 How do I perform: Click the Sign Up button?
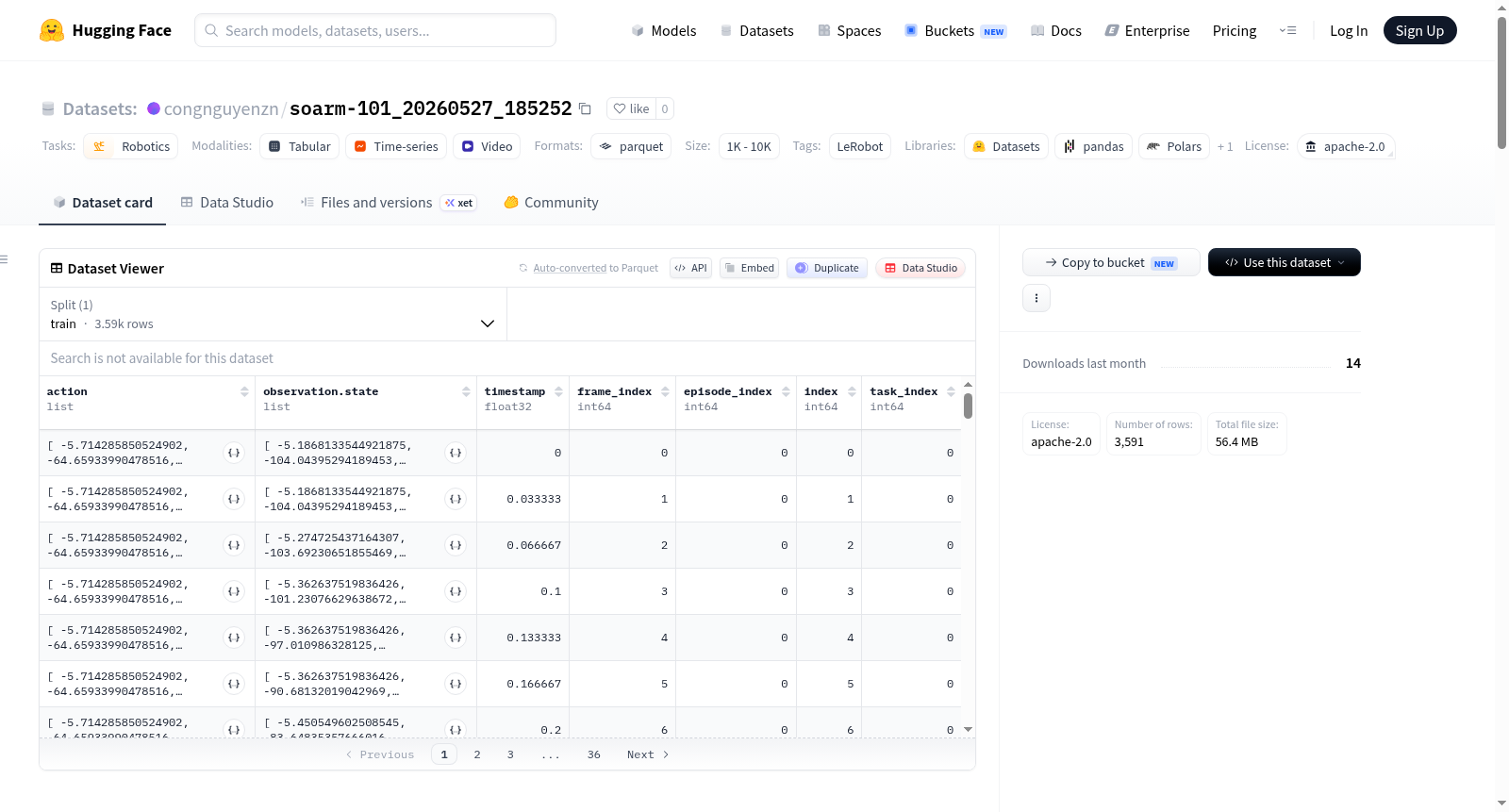pyautogui.click(x=1419, y=30)
